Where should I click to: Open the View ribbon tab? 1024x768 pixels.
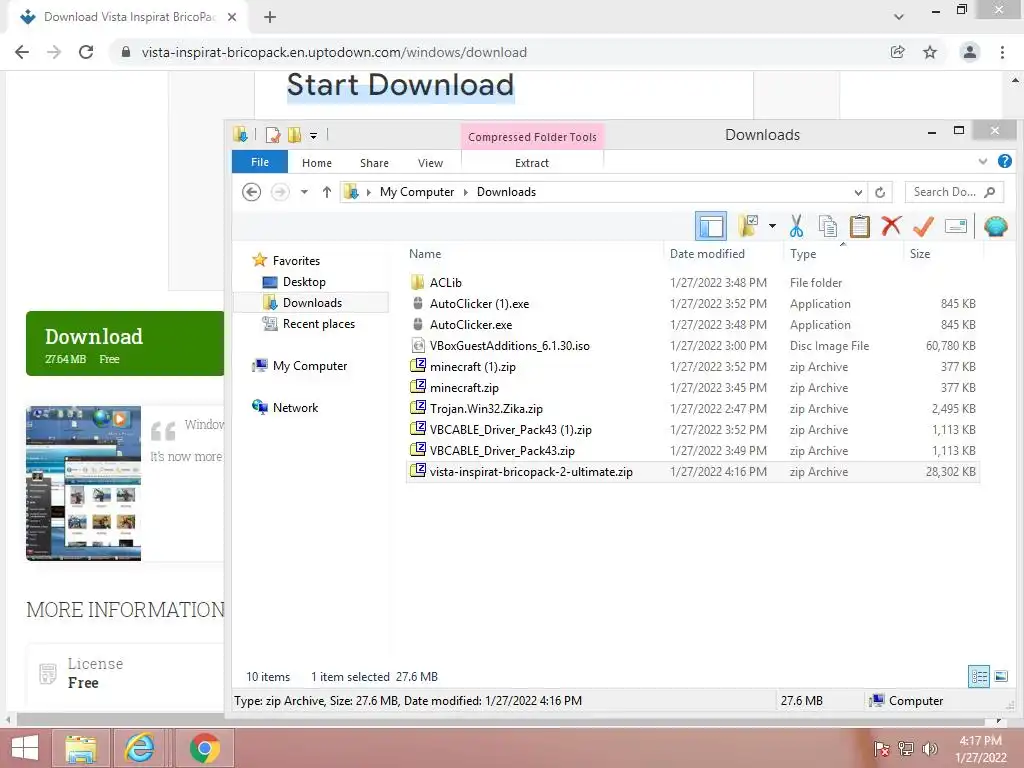[430, 163]
